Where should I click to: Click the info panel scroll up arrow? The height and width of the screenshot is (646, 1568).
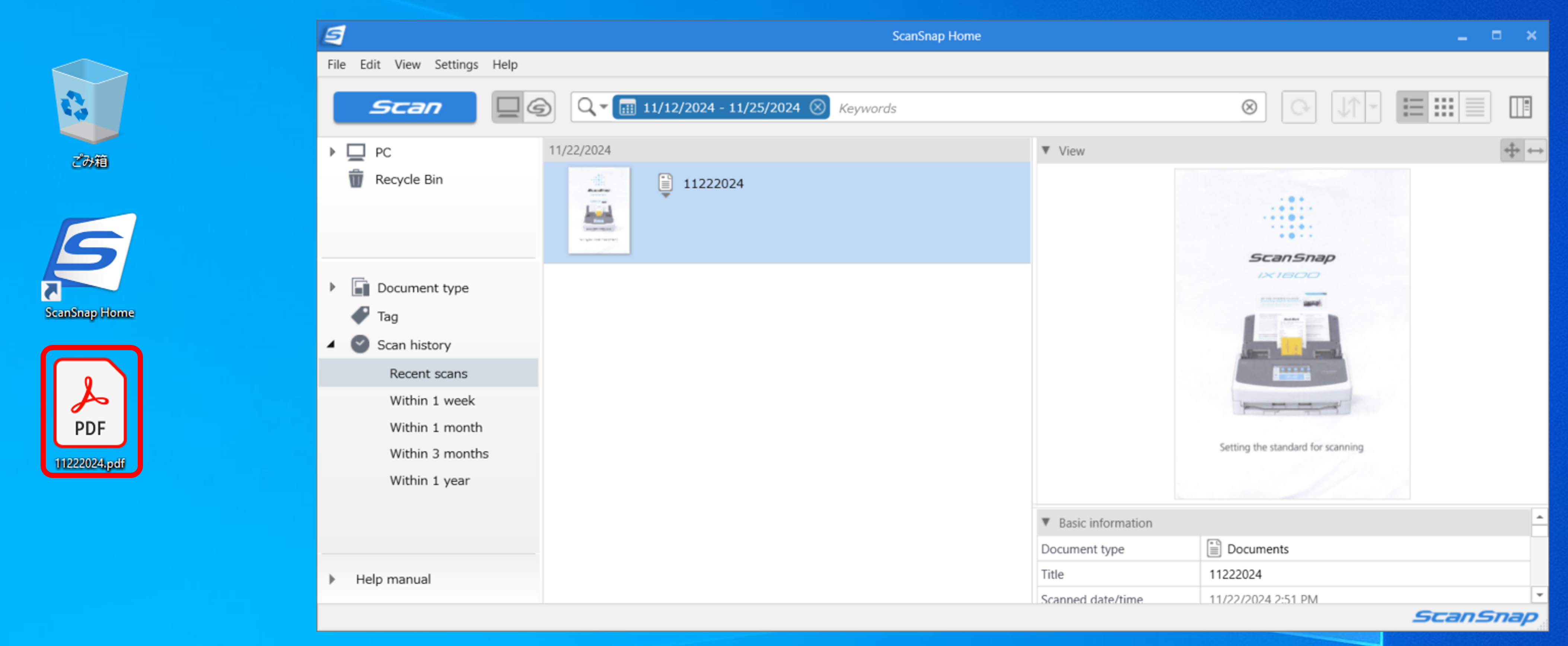(1539, 517)
